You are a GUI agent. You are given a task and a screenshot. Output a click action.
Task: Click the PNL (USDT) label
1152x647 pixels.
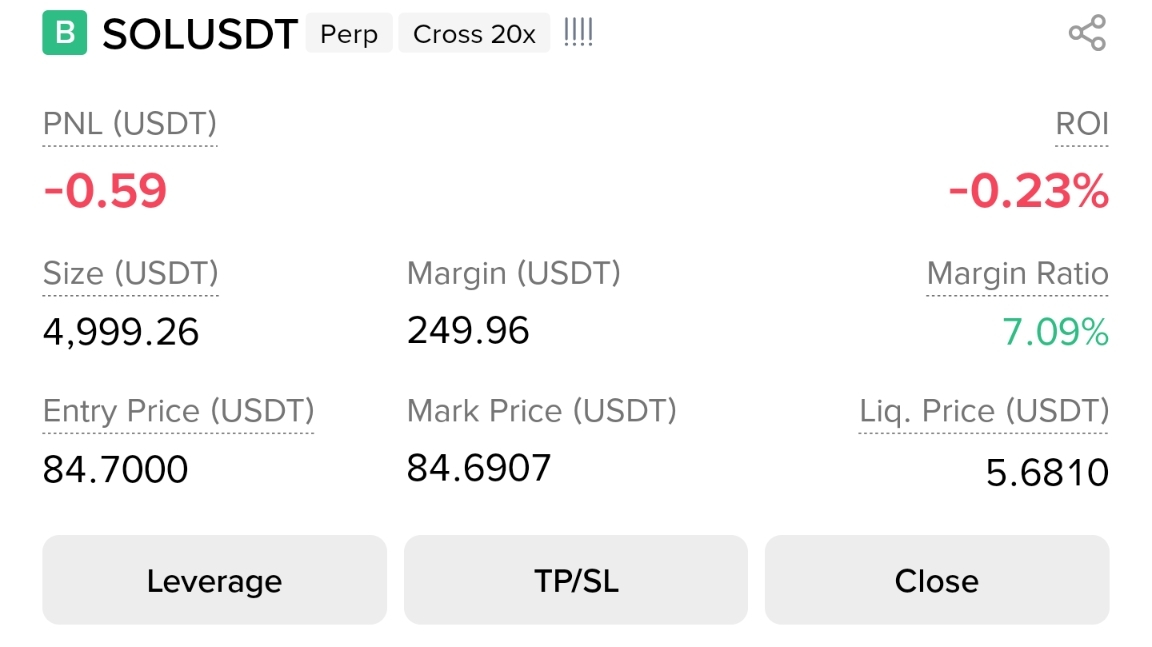[x=130, y=124]
